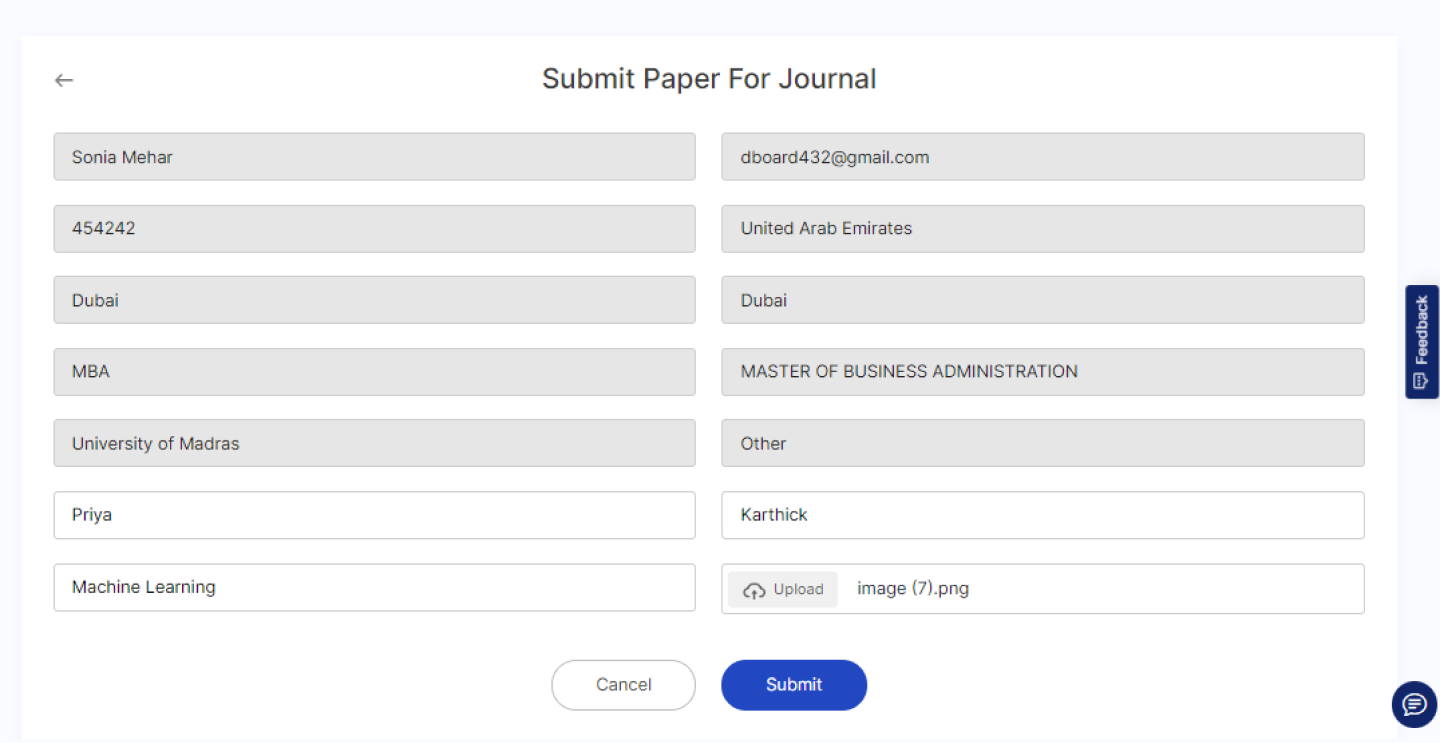Click the uploaded file name image (7).png
The image size is (1440, 743).
pyautogui.click(x=912, y=589)
